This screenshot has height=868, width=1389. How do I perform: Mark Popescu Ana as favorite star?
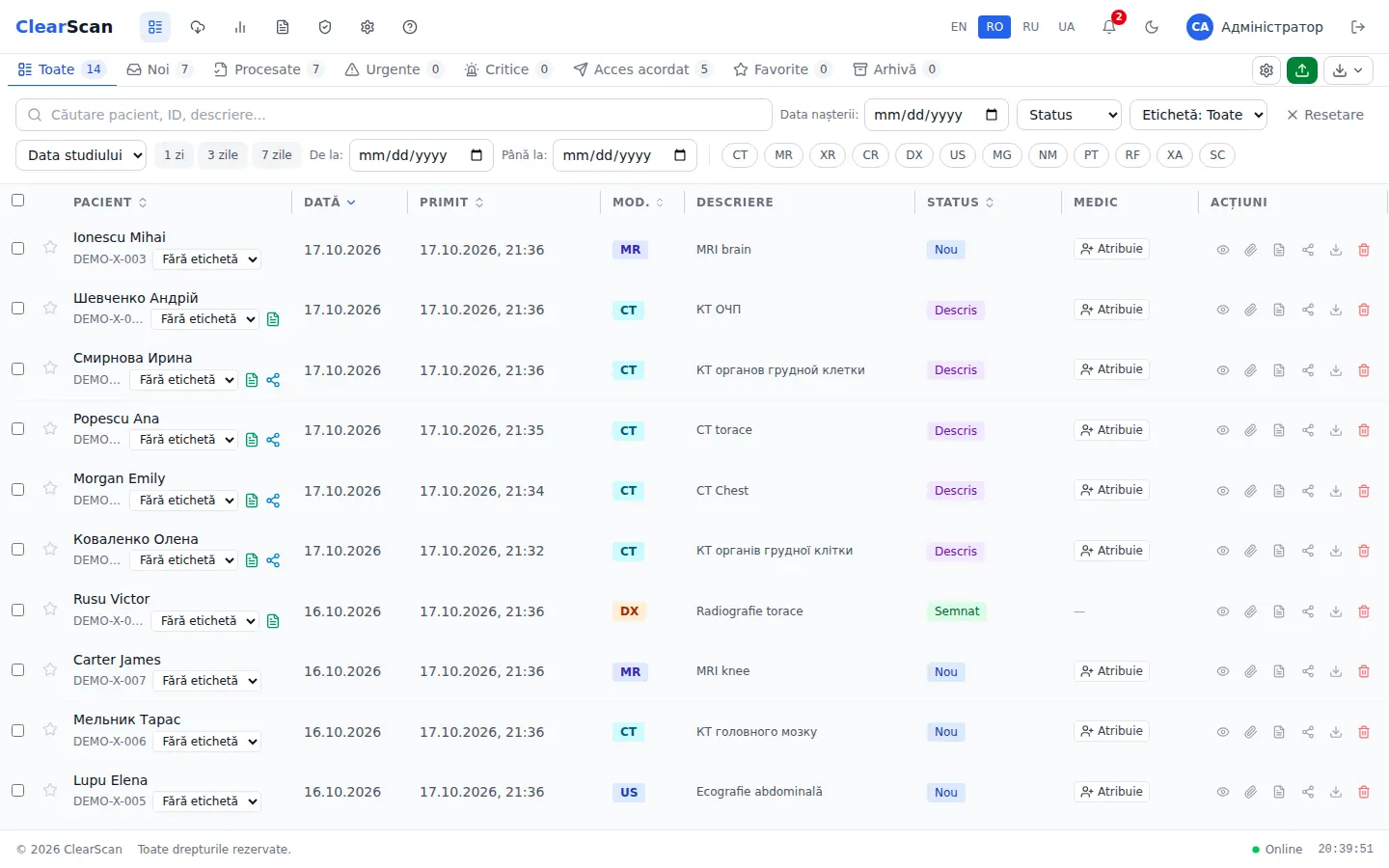click(x=50, y=428)
